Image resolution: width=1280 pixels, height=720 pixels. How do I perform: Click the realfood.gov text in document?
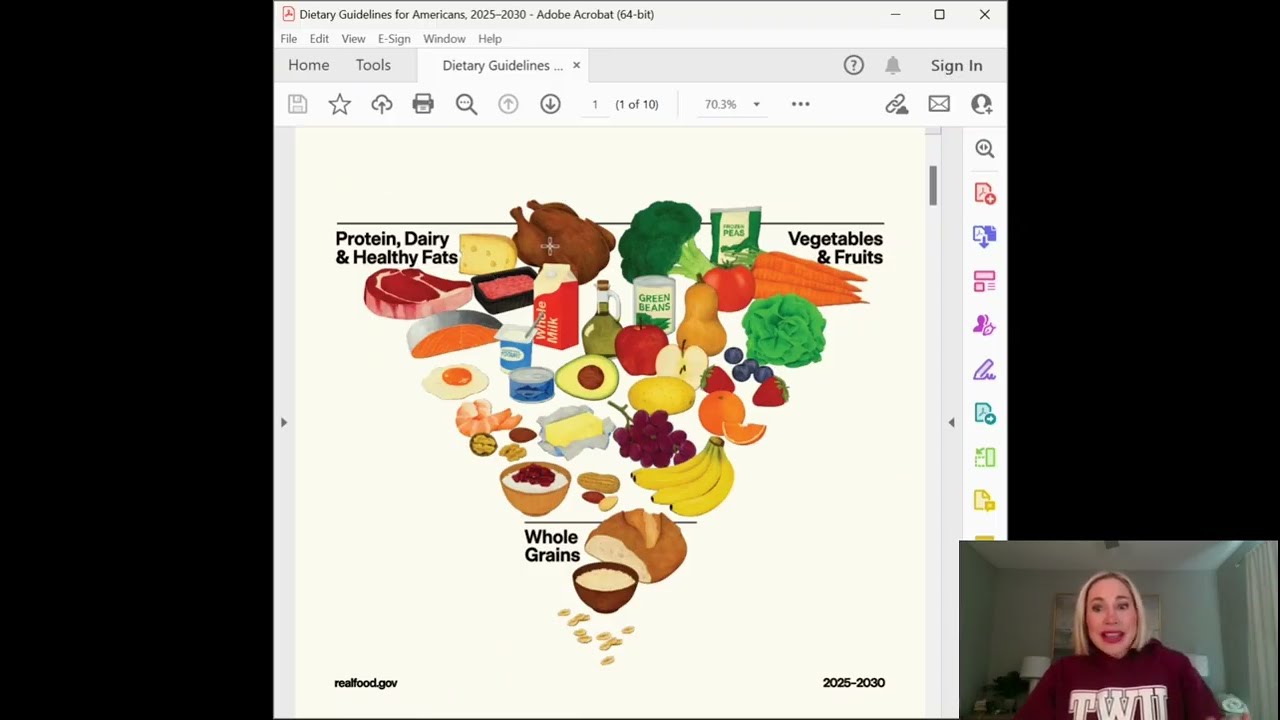366,683
